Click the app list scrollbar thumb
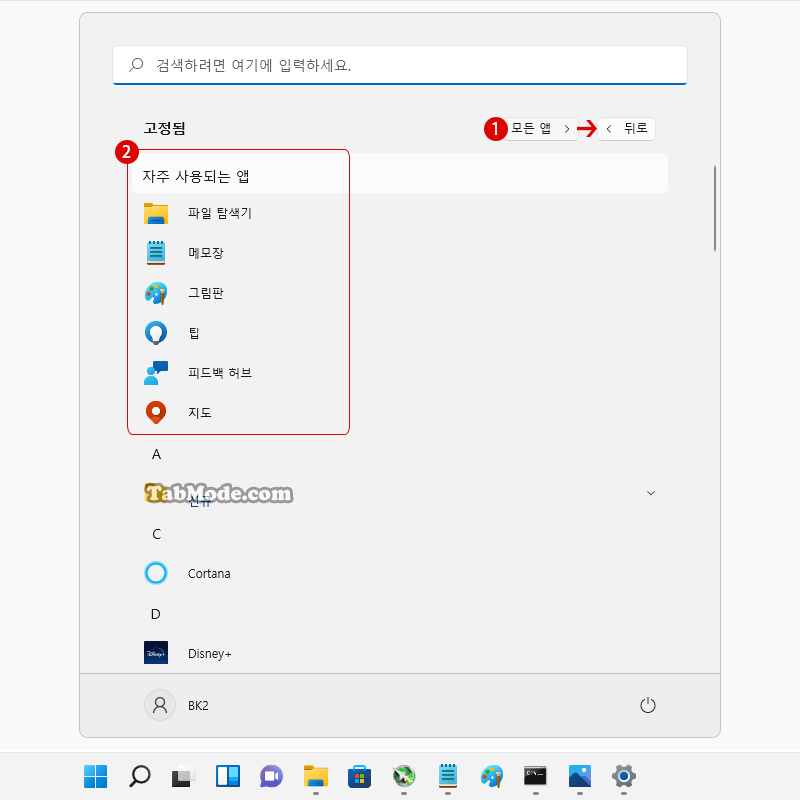 (715, 208)
